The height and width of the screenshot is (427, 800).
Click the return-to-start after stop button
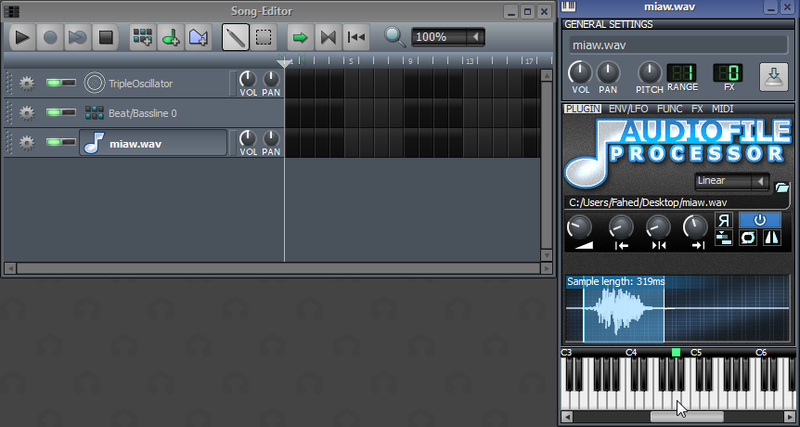point(356,37)
